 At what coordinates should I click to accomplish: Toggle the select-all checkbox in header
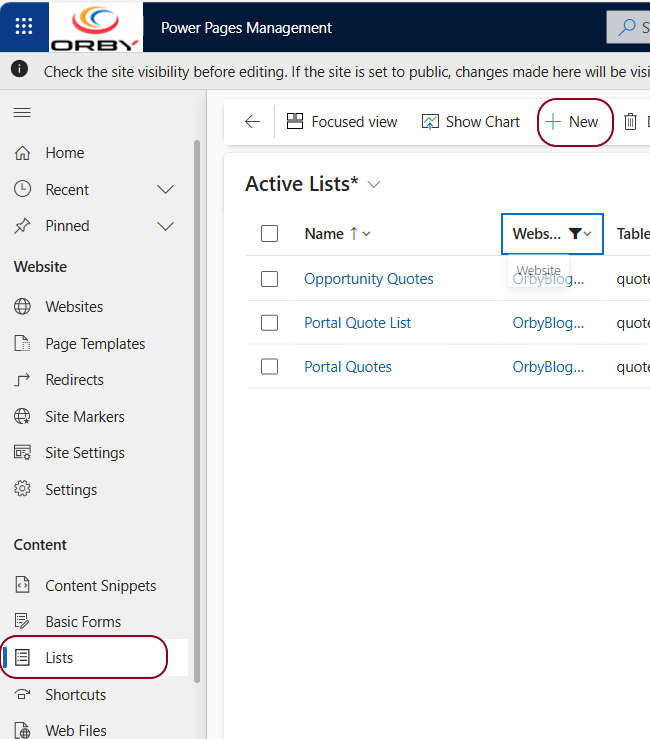pos(270,234)
